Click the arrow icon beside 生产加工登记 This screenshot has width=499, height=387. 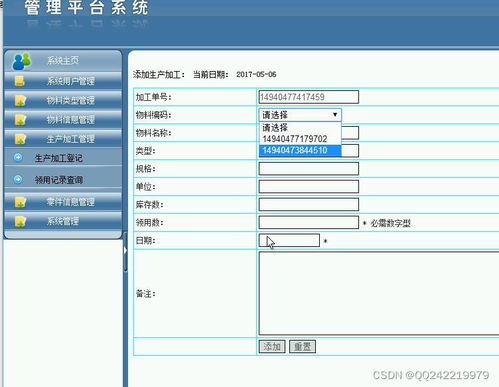[18, 157]
